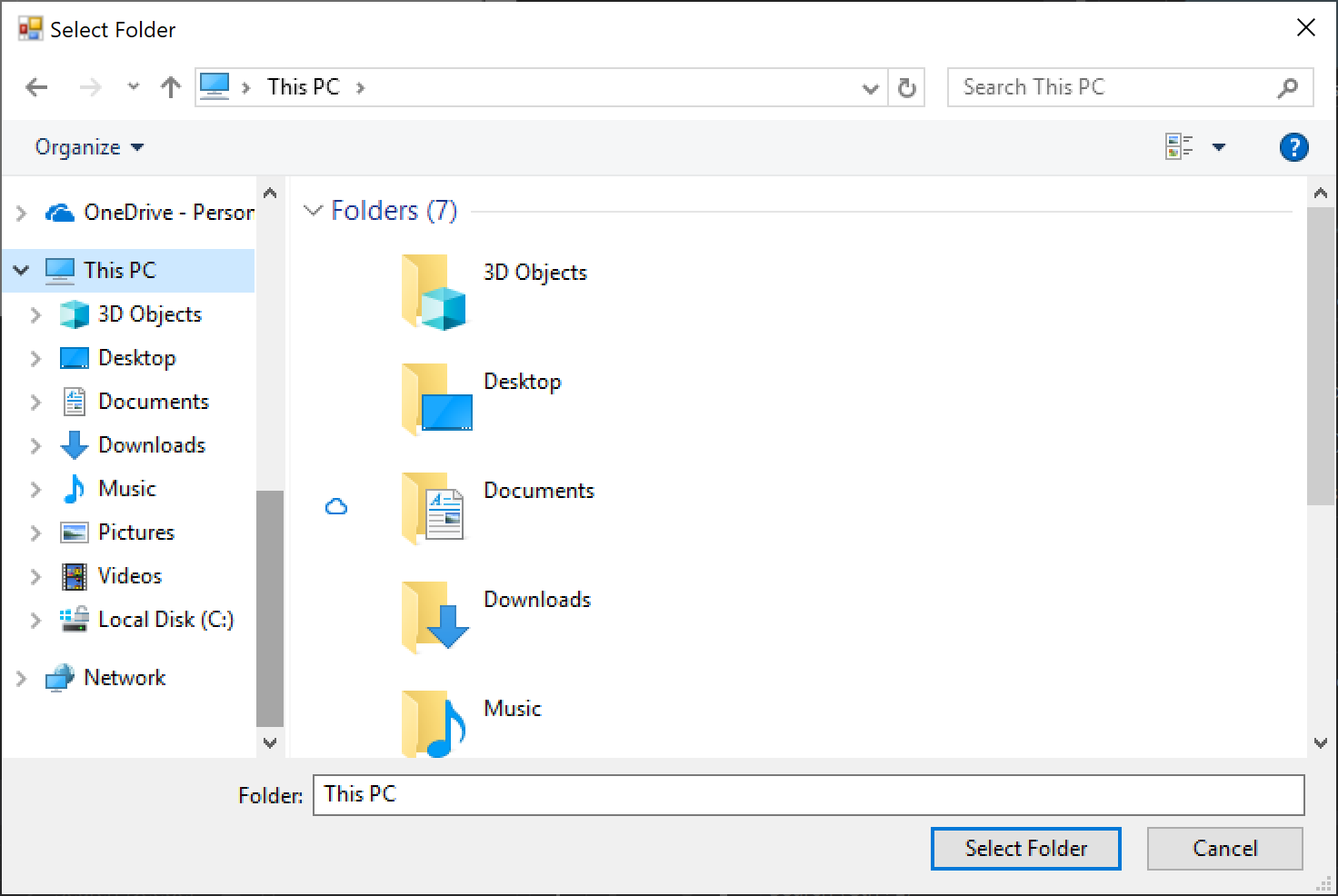
Task: Expand the Network node in the sidebar
Action: coord(20,677)
